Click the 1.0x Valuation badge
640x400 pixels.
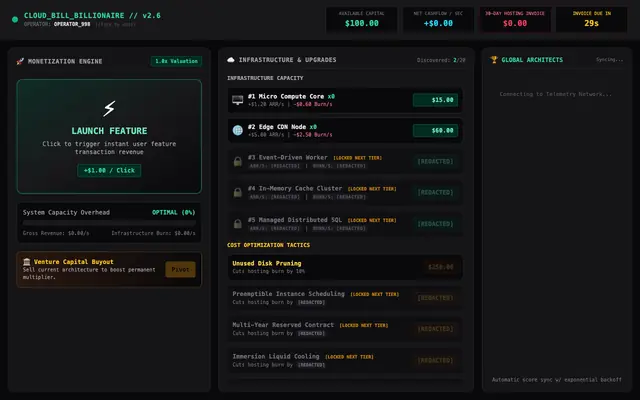click(x=176, y=61)
